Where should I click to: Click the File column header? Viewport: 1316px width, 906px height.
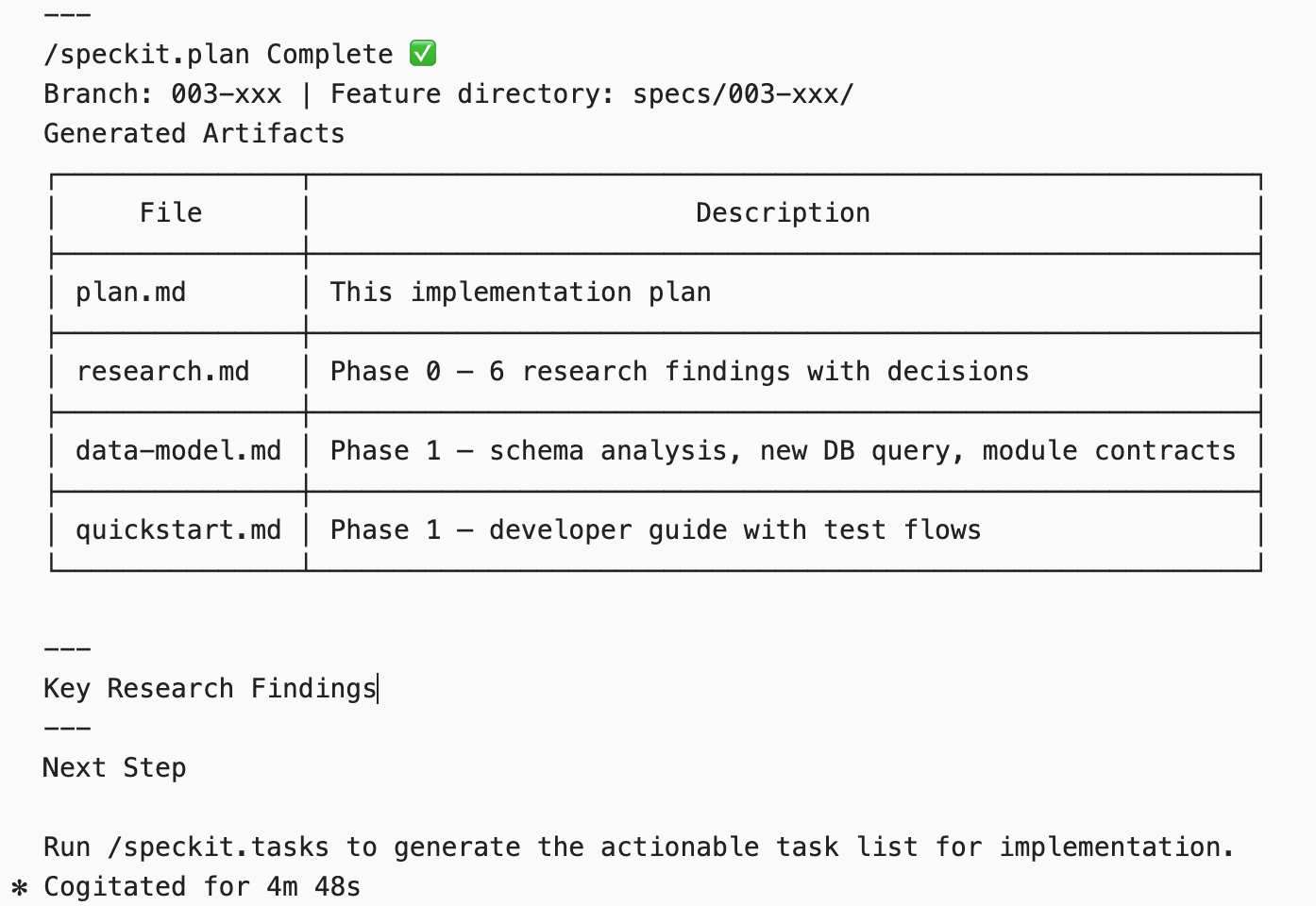[171, 213]
